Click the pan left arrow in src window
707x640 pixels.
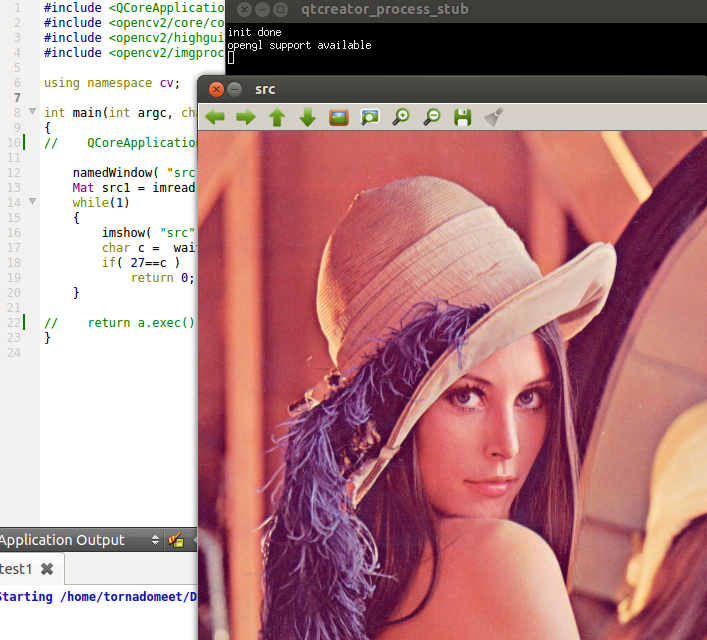215,117
